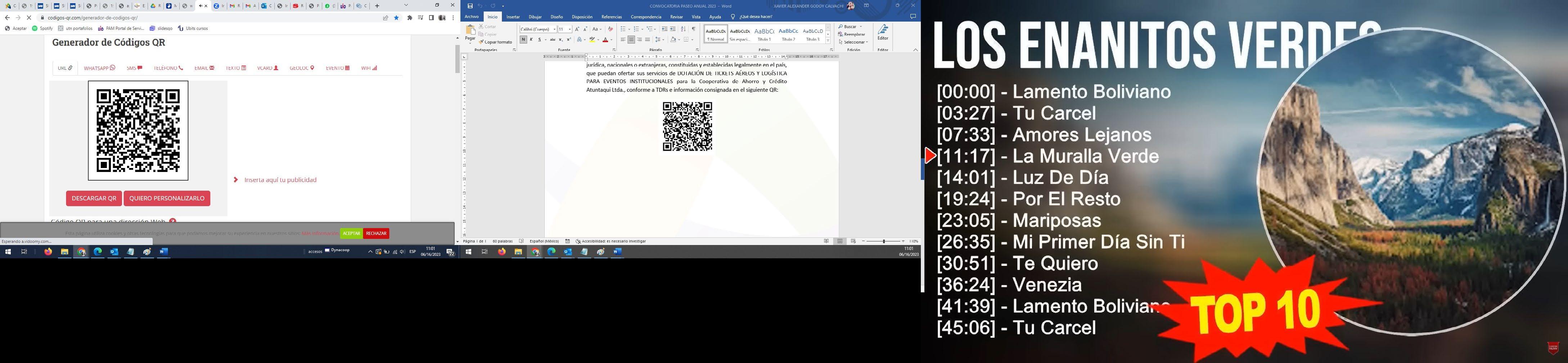Open Chrome's three-dot menu

pos(454,18)
